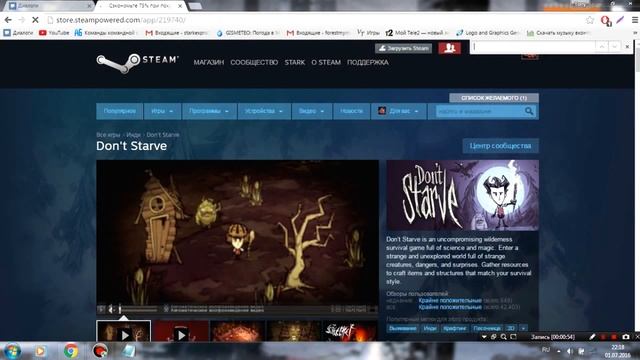This screenshot has width=640, height=360.
Task: Mute the video via the speaker icon
Action: click(111, 309)
